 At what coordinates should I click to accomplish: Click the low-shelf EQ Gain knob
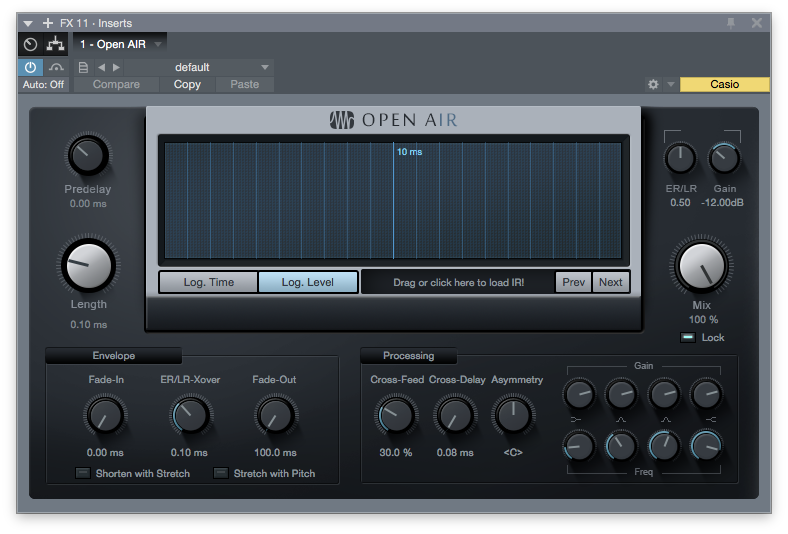pyautogui.click(x=579, y=394)
